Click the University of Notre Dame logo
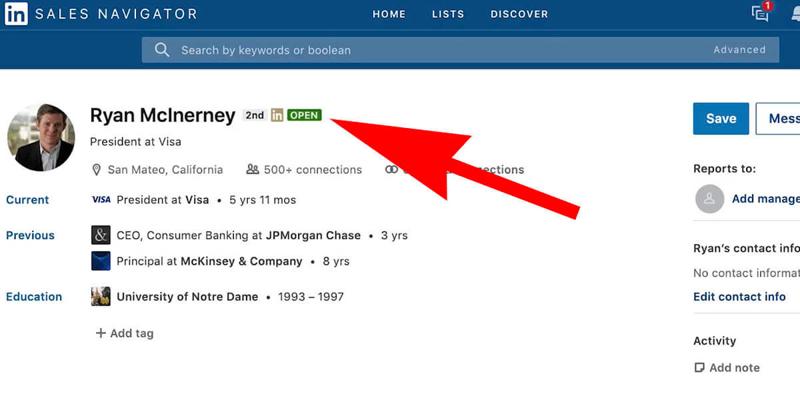 click(x=101, y=297)
